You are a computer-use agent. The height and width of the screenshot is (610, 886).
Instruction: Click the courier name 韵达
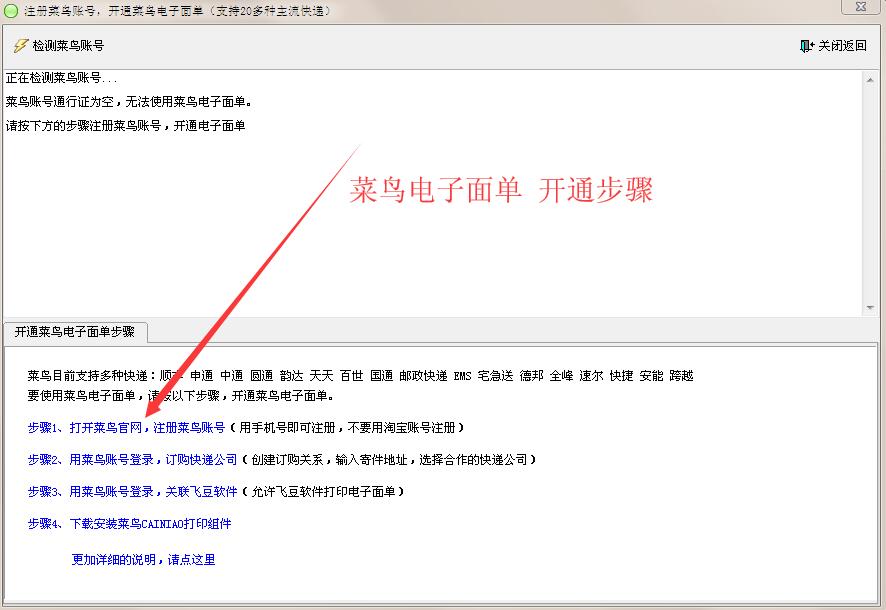292,376
